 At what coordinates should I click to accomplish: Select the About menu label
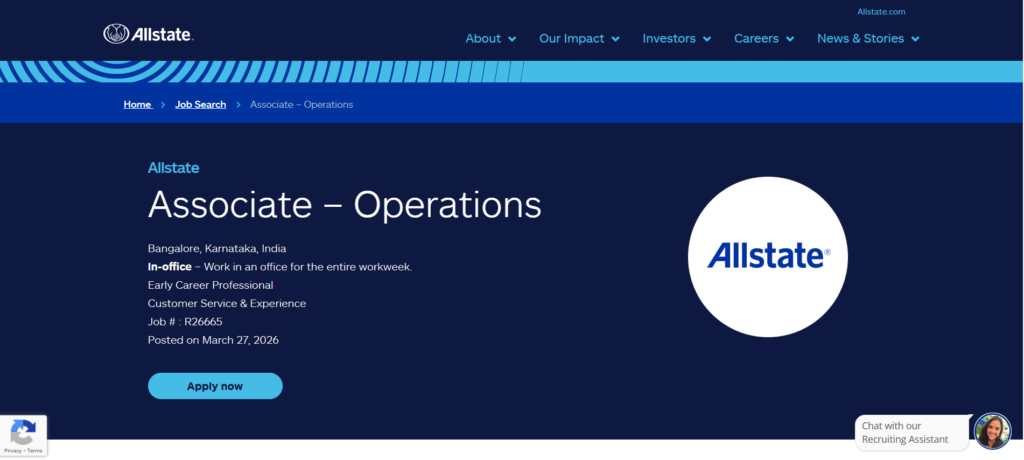click(483, 38)
